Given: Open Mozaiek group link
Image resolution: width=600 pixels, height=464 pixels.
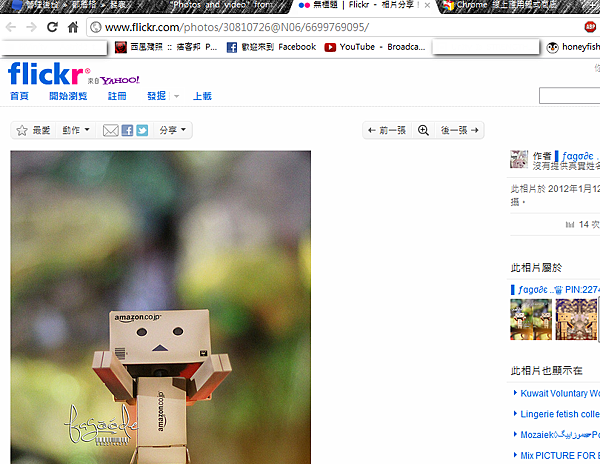Looking at the screenshot, I should 560,435.
